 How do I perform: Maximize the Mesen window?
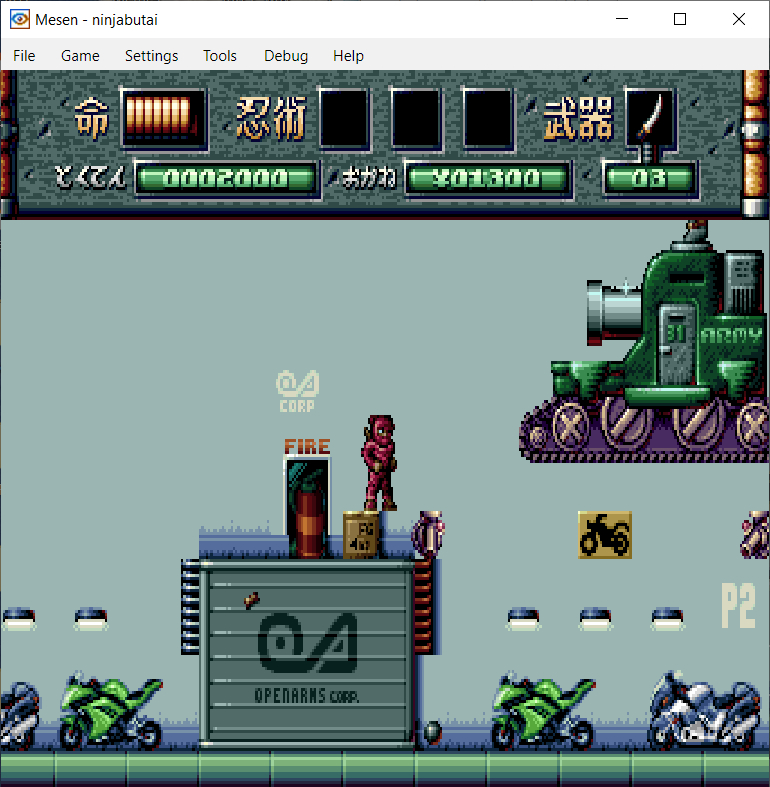[680, 19]
